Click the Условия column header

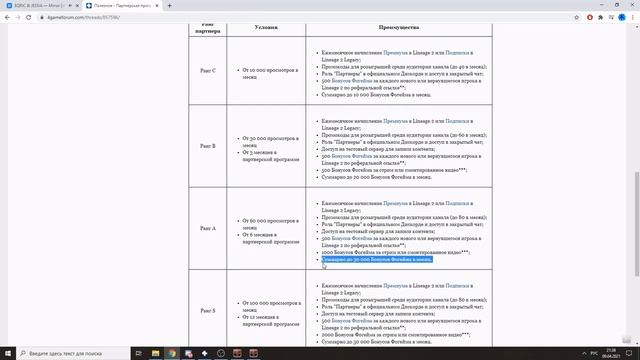pos(266,27)
